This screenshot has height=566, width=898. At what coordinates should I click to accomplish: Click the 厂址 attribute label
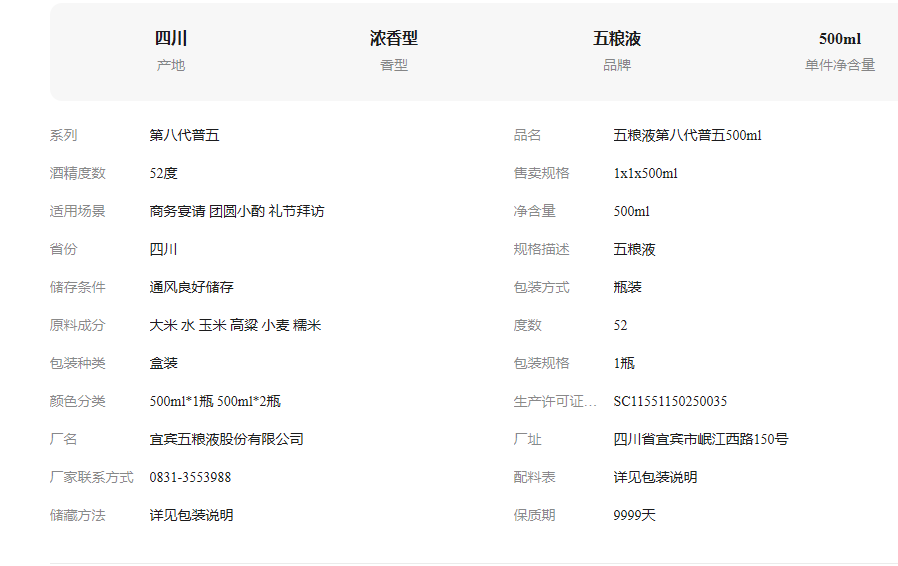[527, 439]
